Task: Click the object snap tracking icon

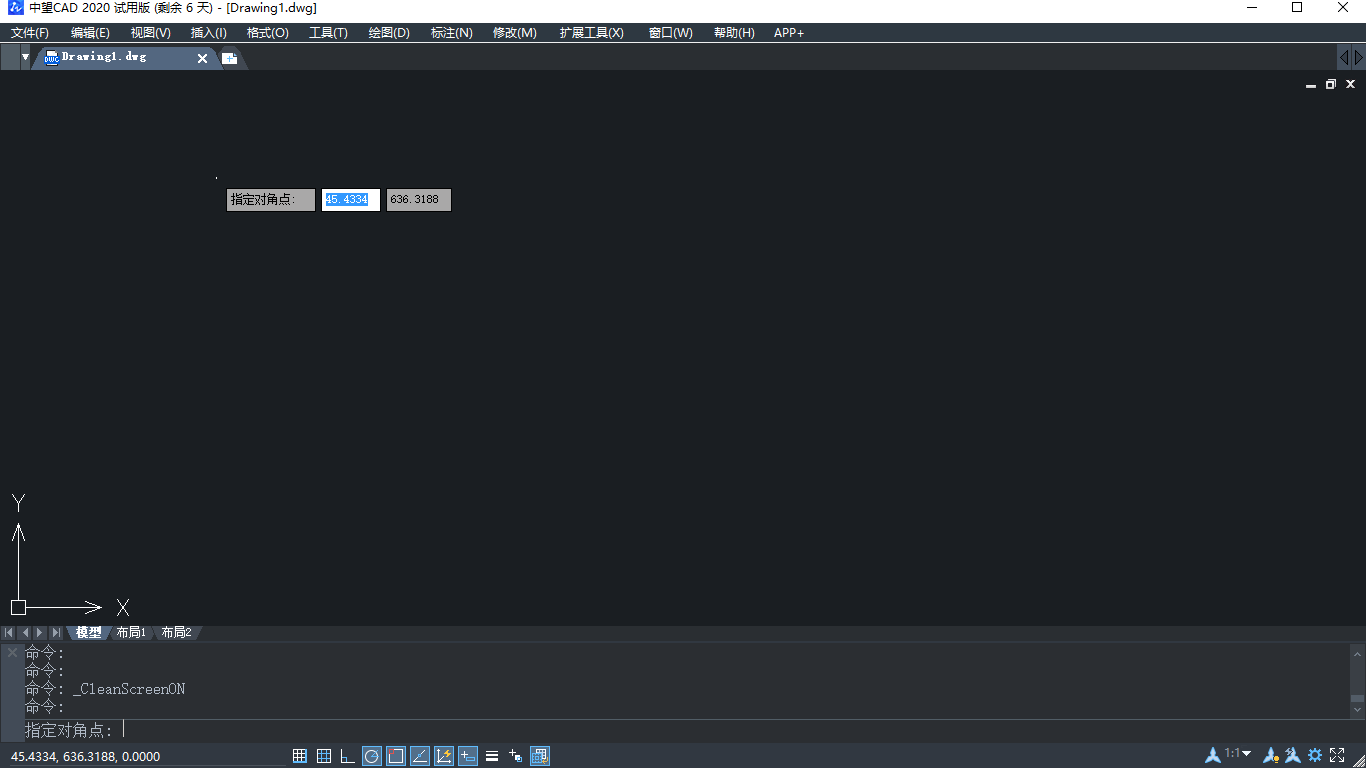Action: click(420, 756)
